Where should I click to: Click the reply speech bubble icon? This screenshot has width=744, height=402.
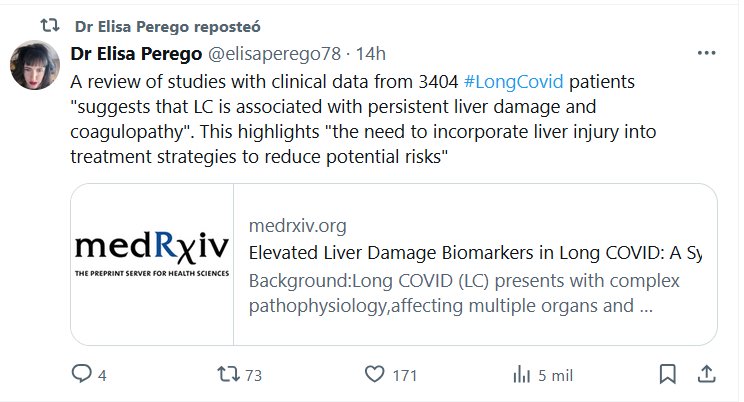click(82, 375)
